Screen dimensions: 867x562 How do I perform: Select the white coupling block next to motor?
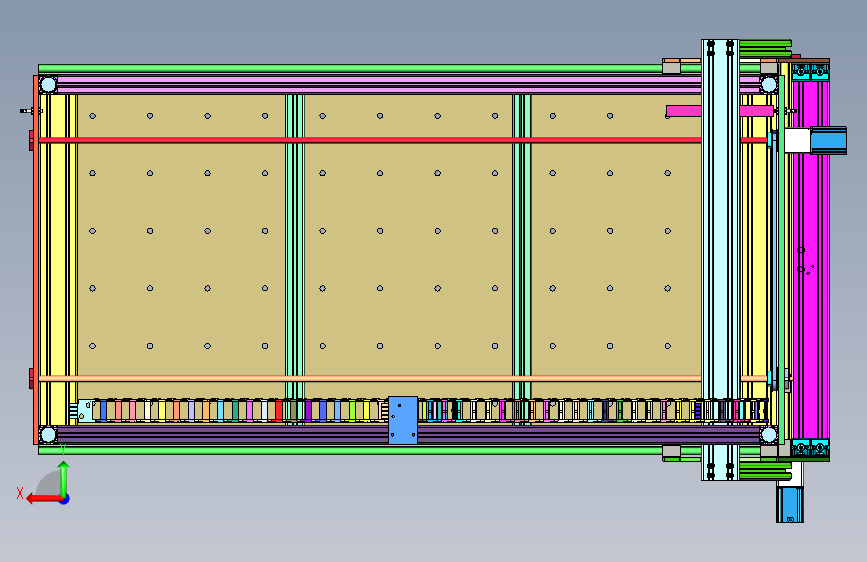point(797,140)
